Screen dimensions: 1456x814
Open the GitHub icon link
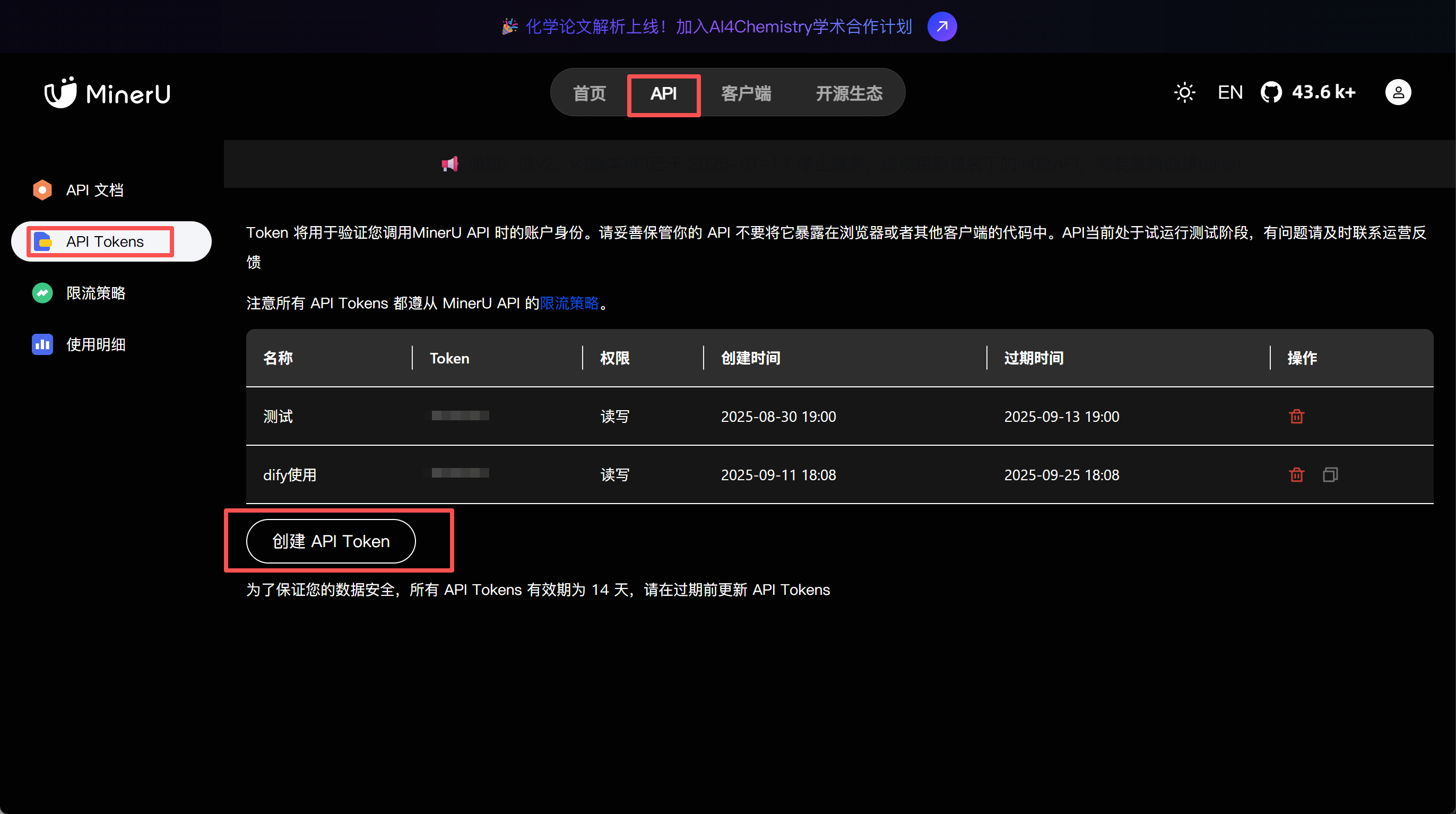pyautogui.click(x=1271, y=92)
